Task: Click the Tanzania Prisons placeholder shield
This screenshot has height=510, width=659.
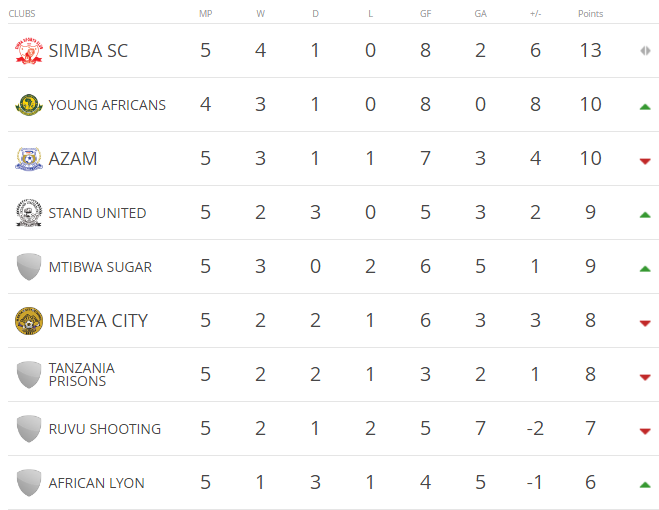Action: 29,375
